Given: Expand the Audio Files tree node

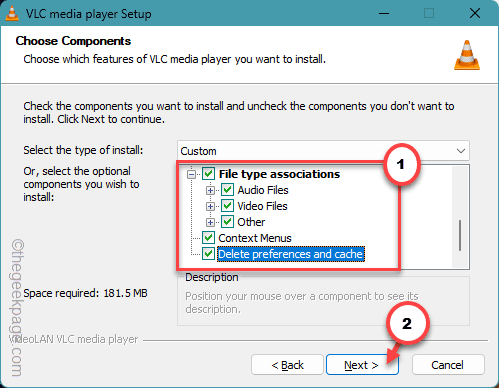Looking at the screenshot, I should point(210,190).
